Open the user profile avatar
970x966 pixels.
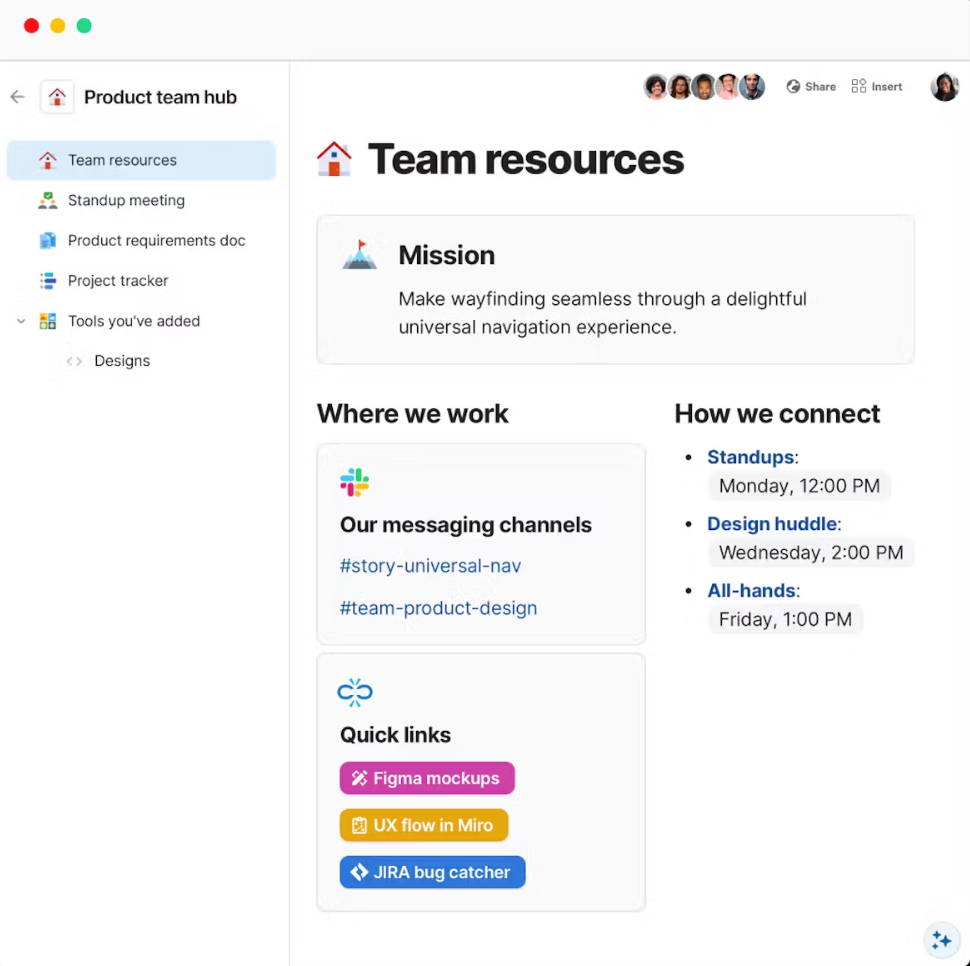pos(944,87)
